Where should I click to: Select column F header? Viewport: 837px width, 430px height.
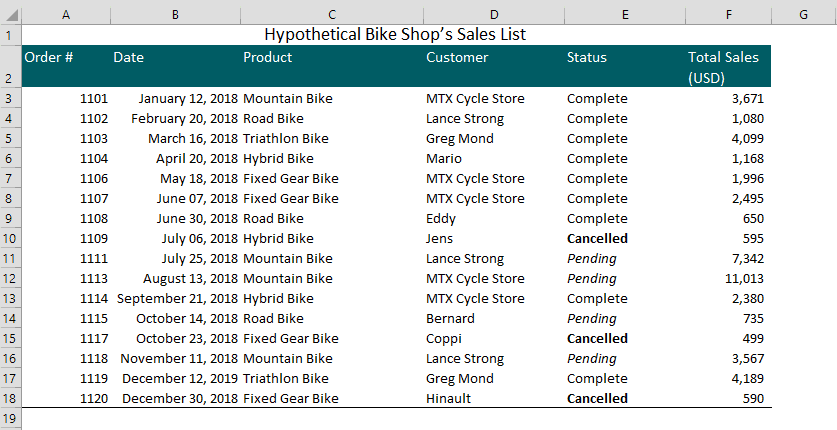[729, 15]
